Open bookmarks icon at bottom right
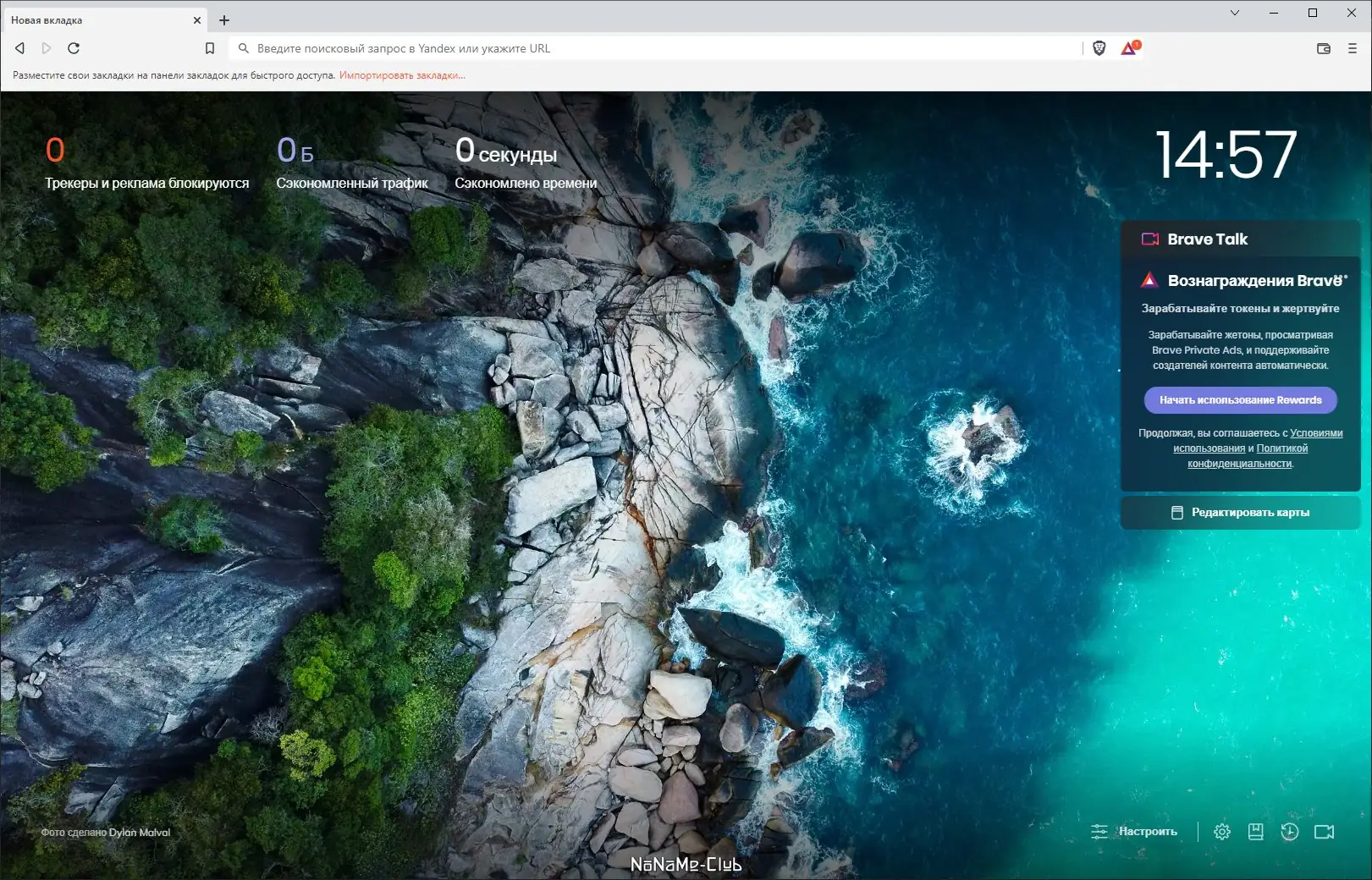The height and width of the screenshot is (880, 1372). pyautogui.click(x=1256, y=832)
